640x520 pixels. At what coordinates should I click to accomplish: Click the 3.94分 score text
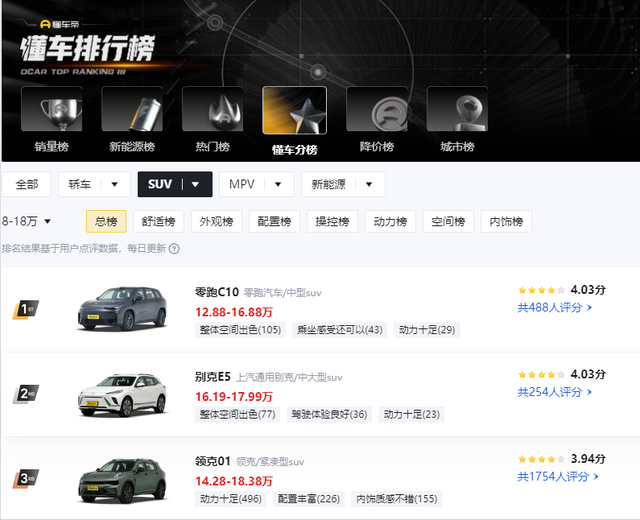point(588,459)
